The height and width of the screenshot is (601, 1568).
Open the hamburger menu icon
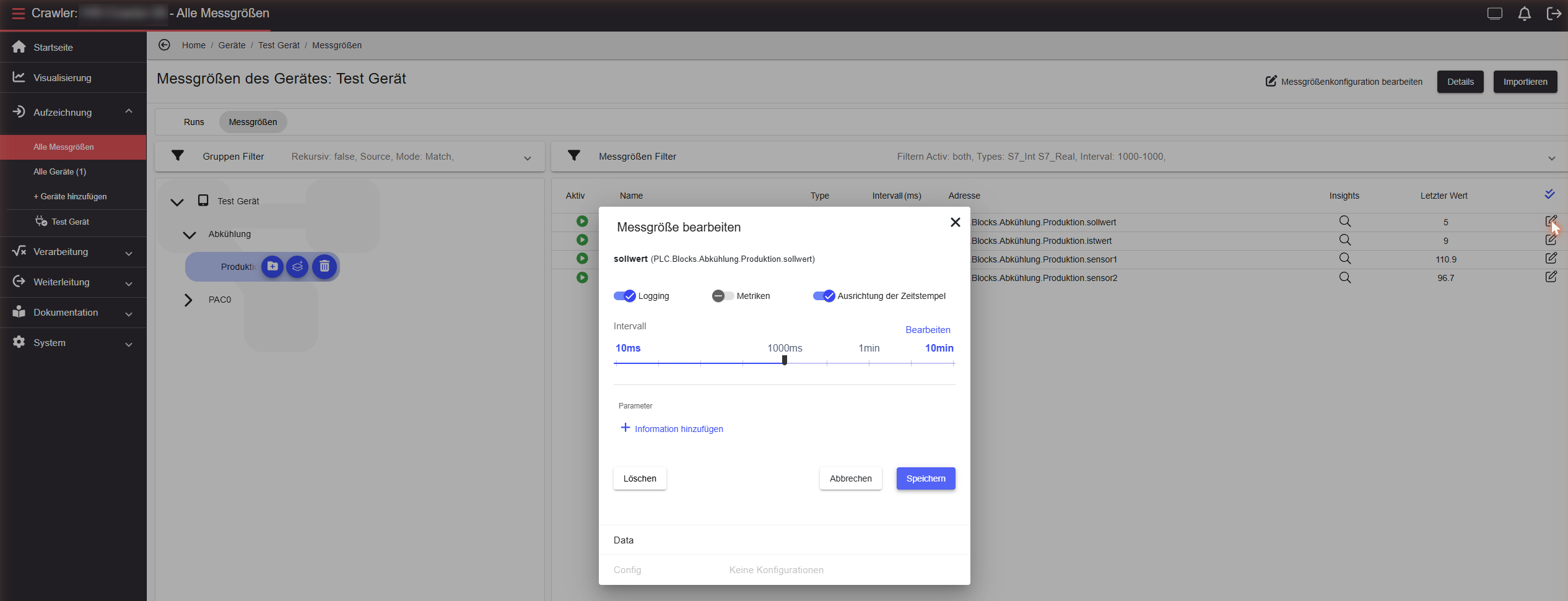(x=18, y=13)
